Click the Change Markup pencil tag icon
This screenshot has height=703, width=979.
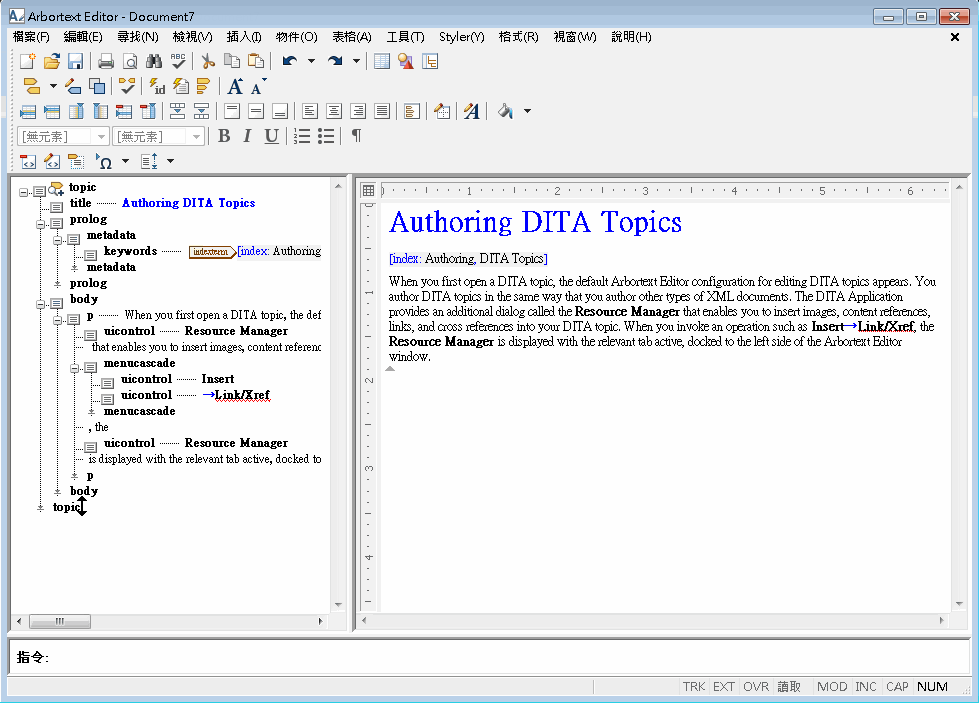[73, 86]
